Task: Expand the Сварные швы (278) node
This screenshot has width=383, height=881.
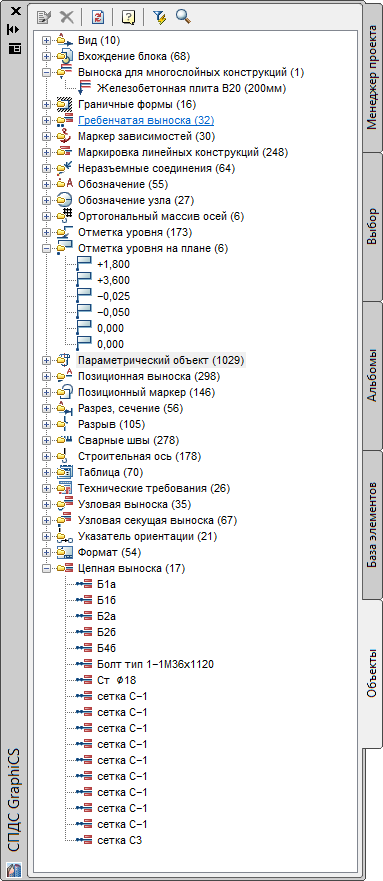Action: [46, 440]
